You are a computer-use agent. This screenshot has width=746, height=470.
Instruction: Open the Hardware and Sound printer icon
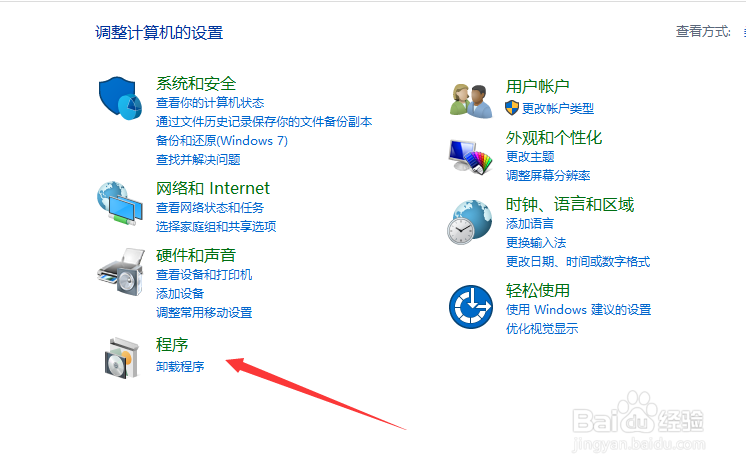(x=121, y=272)
